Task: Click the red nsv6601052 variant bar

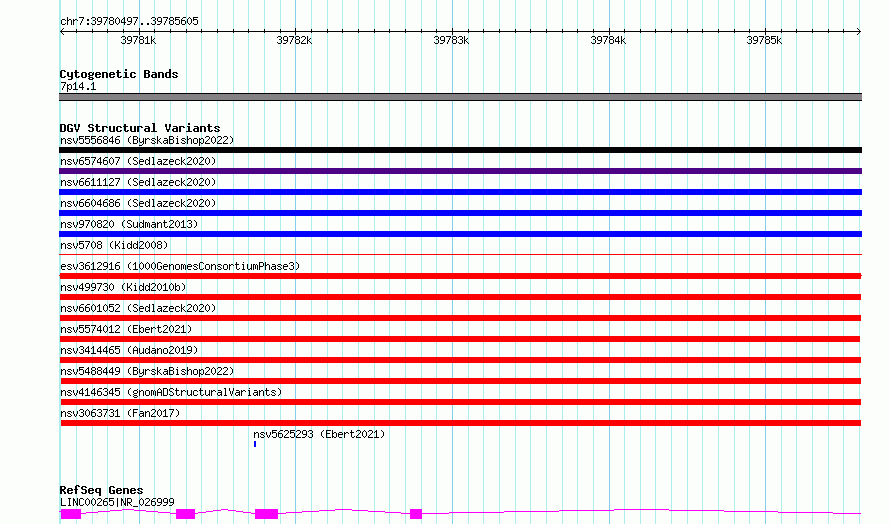Action: (x=460, y=318)
